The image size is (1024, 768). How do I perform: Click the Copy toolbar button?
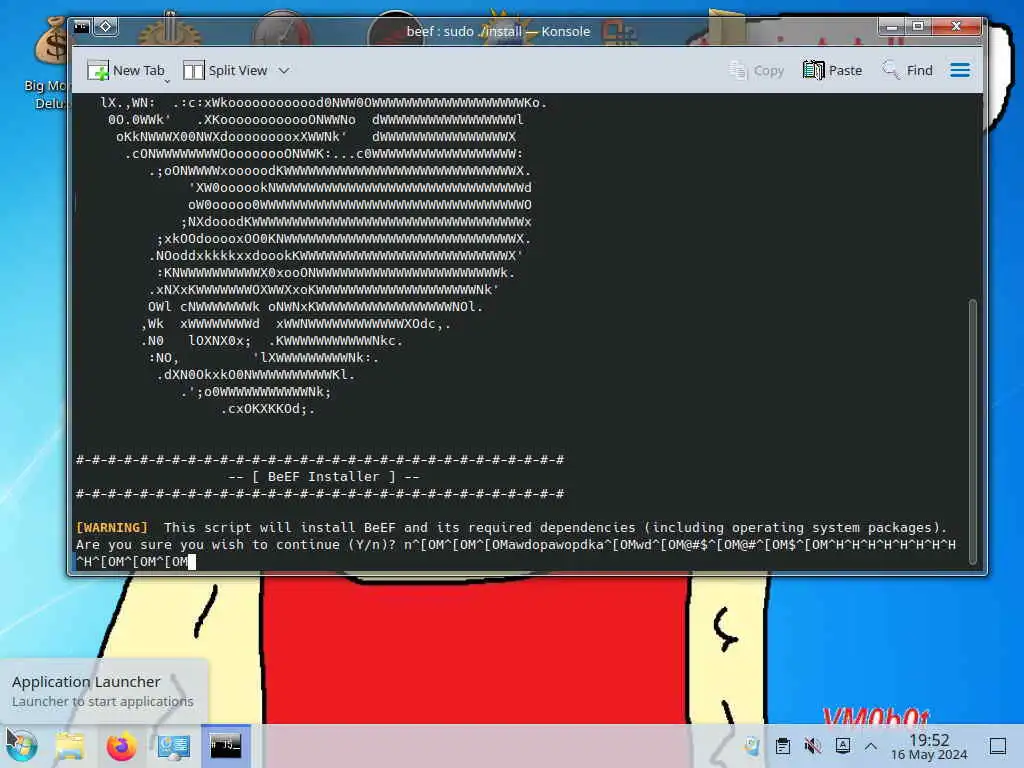756,70
